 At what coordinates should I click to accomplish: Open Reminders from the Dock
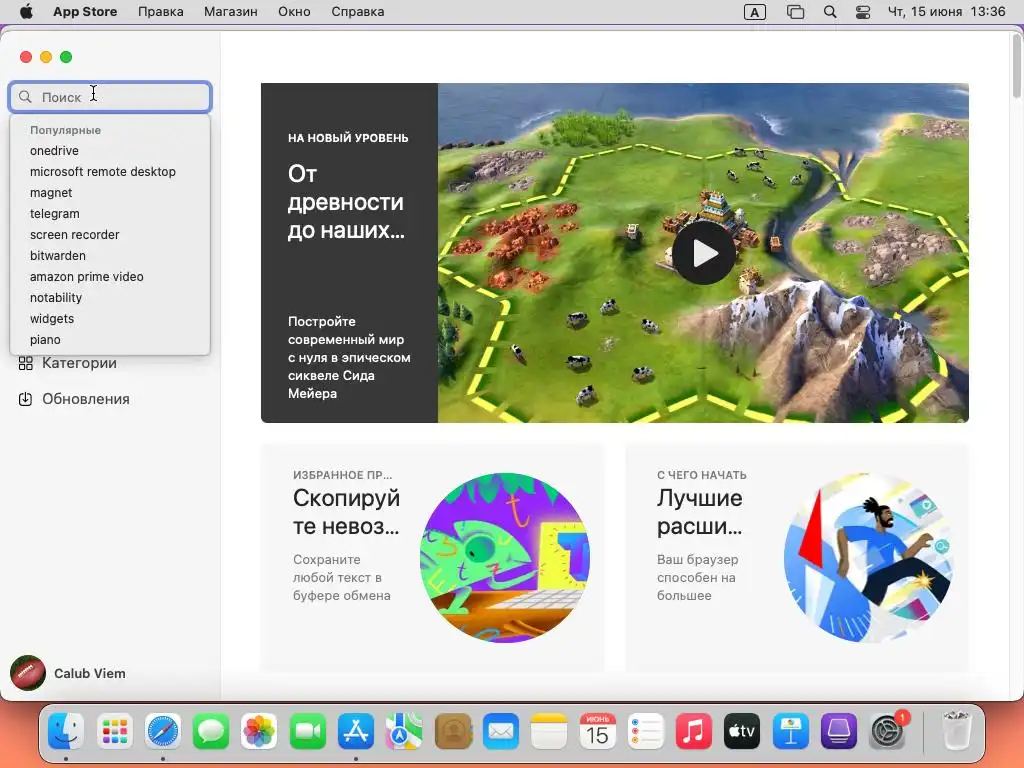pos(645,731)
